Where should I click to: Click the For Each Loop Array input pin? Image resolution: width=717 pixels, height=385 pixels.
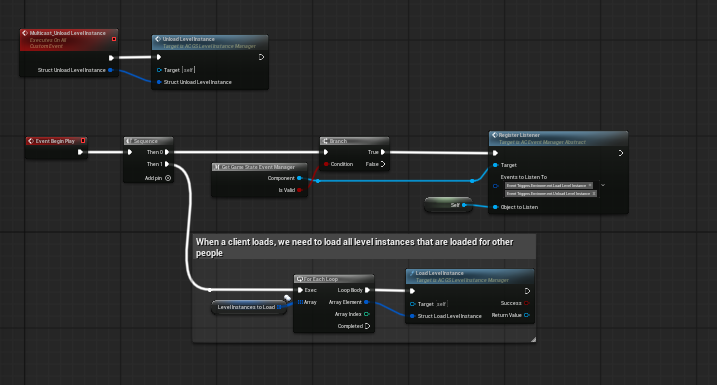[x=300, y=302]
